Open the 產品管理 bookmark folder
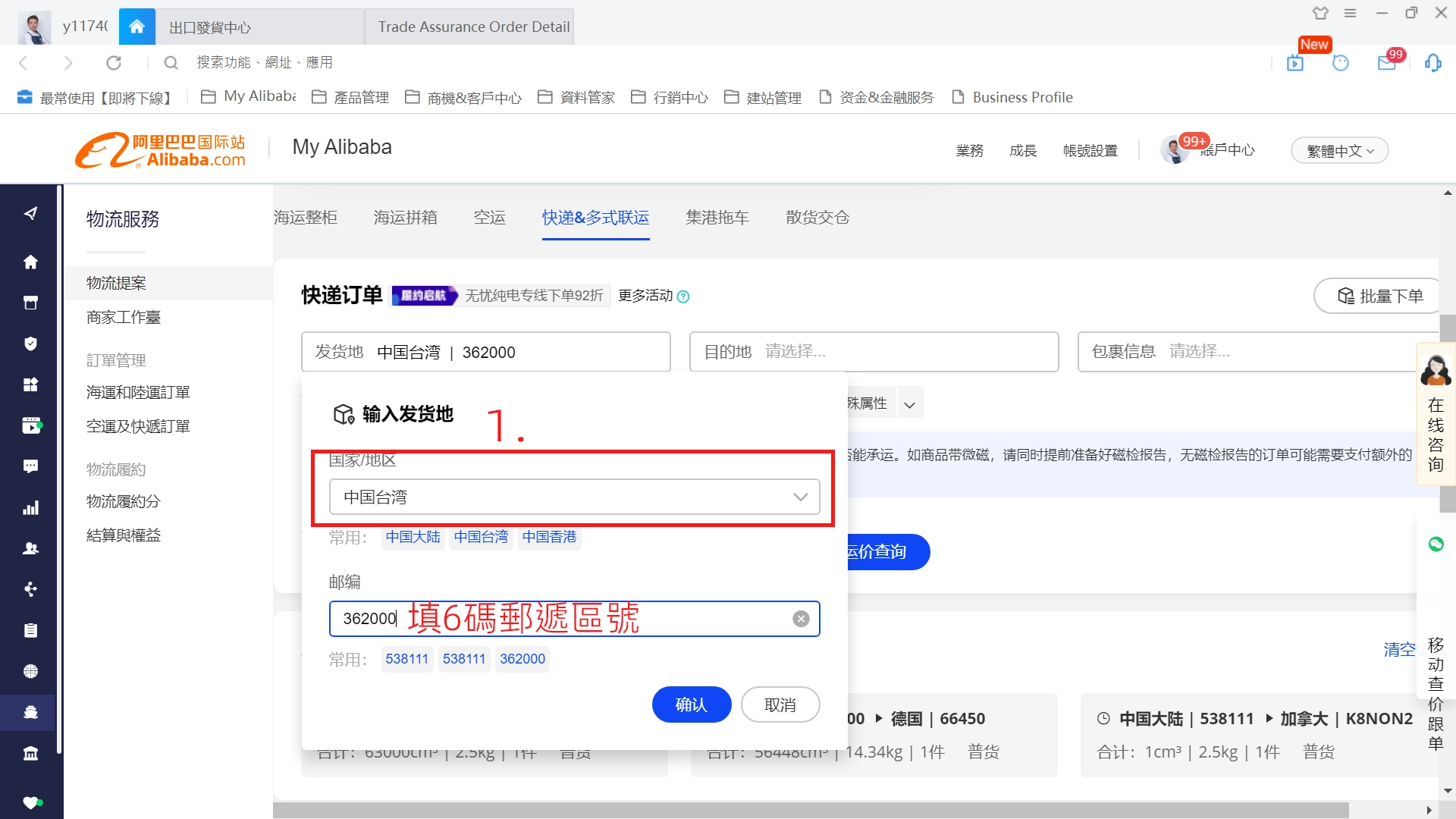 351,97
